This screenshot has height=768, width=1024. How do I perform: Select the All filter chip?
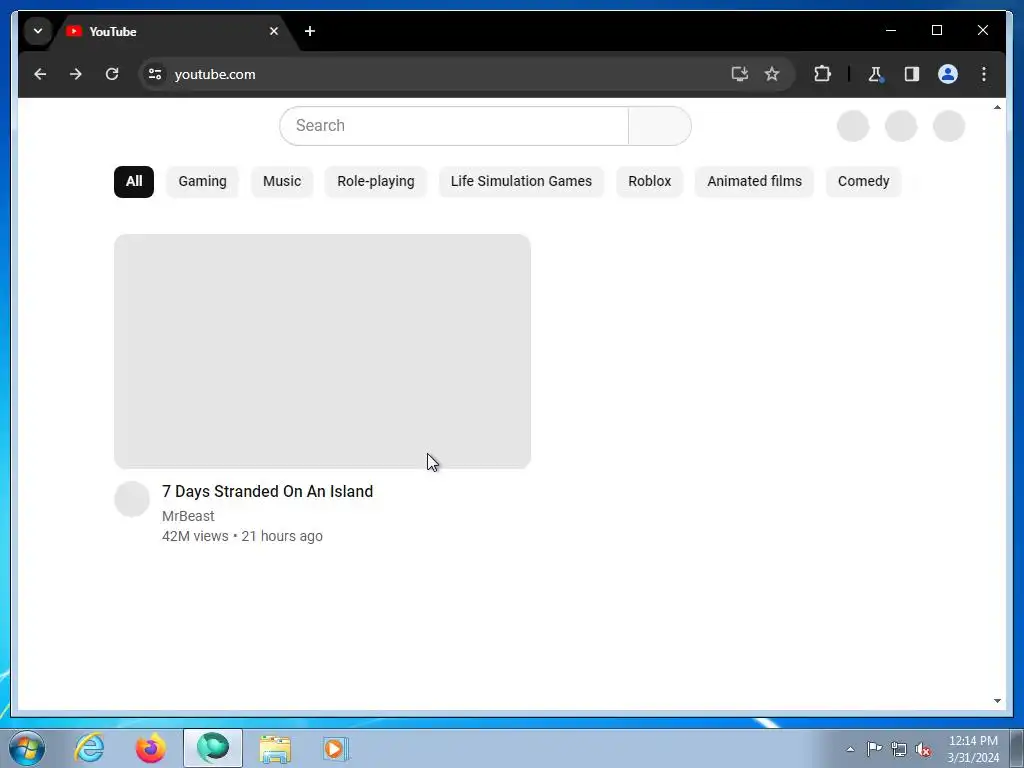click(134, 182)
